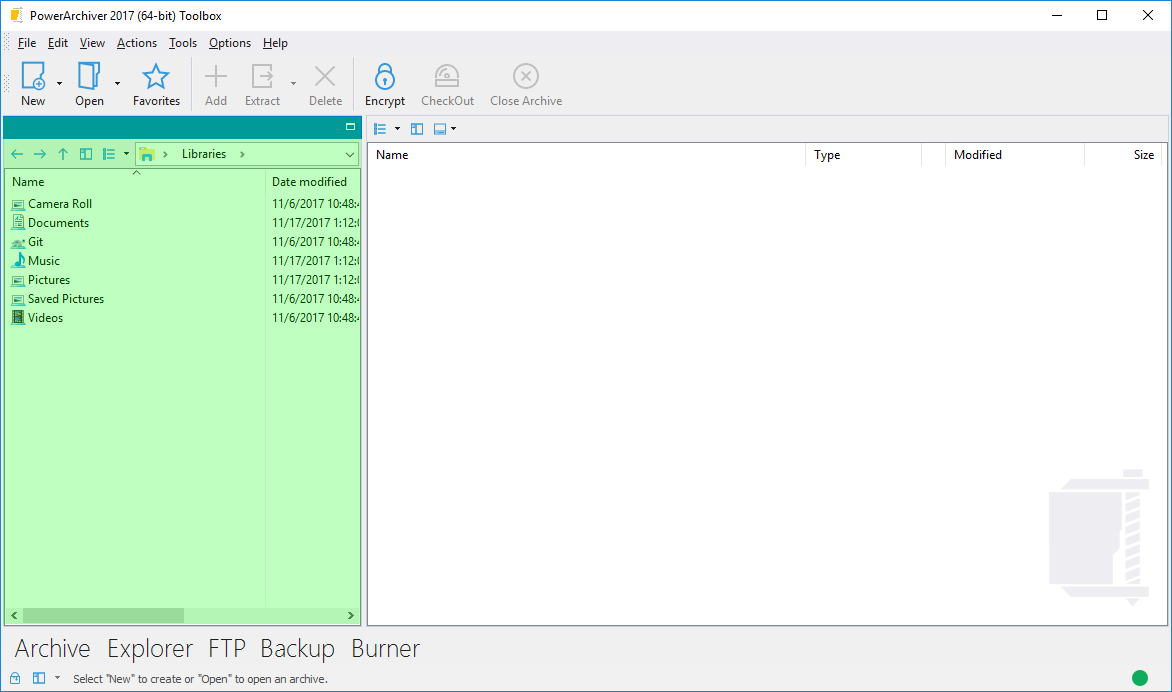Open the address bar history dropdown
The width and height of the screenshot is (1172, 692).
click(350, 155)
